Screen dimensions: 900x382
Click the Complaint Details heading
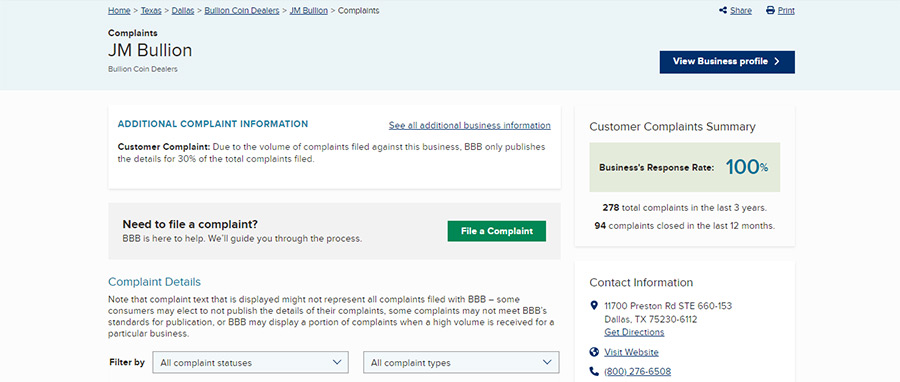click(154, 282)
